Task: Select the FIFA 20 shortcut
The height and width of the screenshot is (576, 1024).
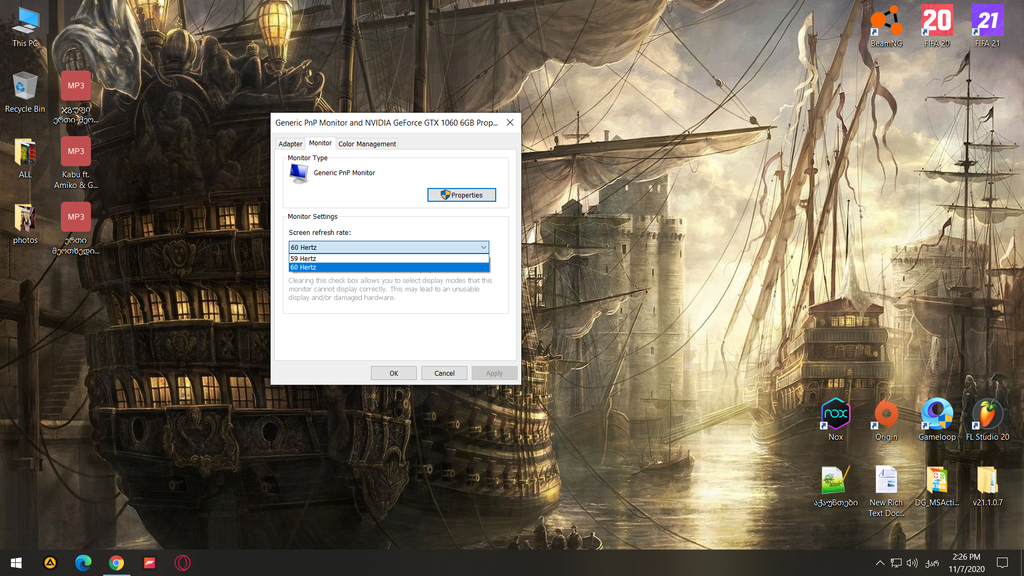Action: (937, 26)
